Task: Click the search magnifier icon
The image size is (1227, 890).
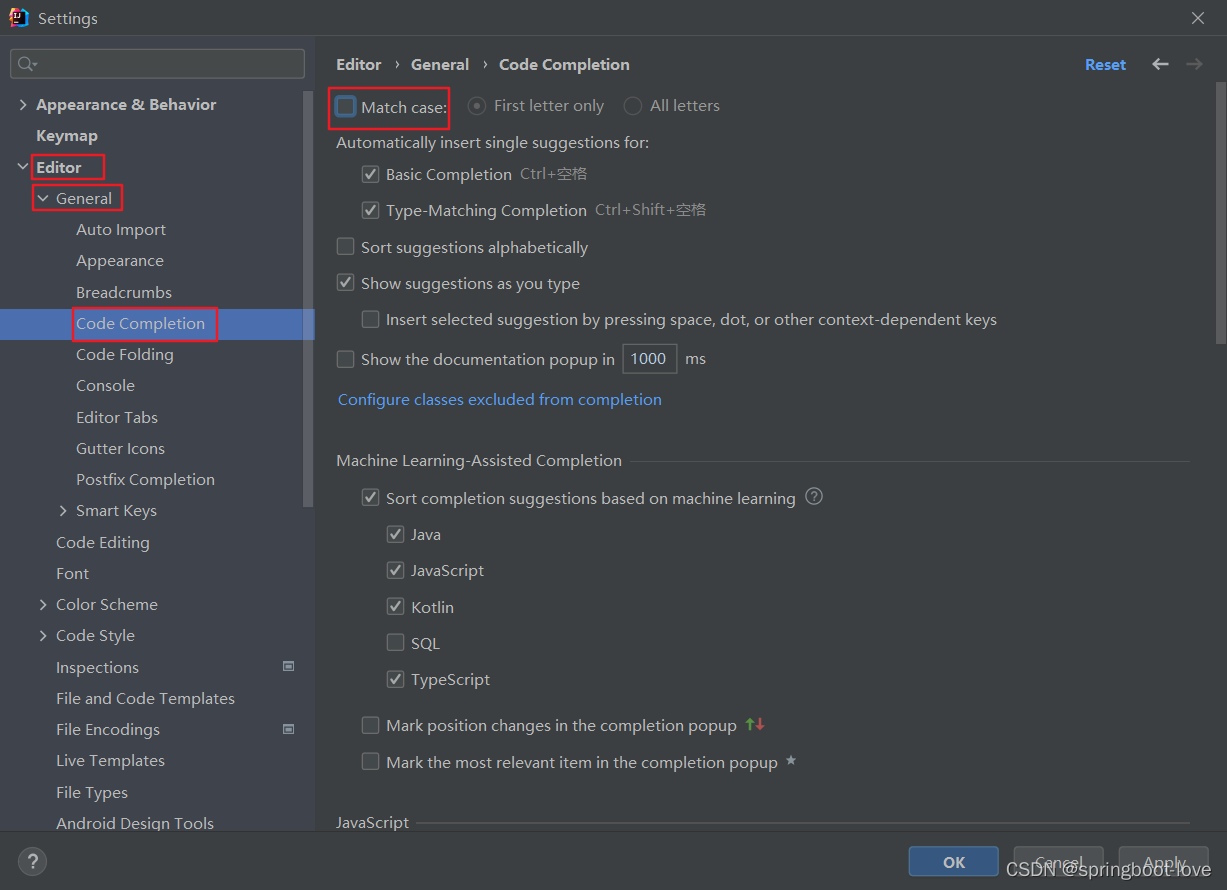Action: (x=27, y=64)
